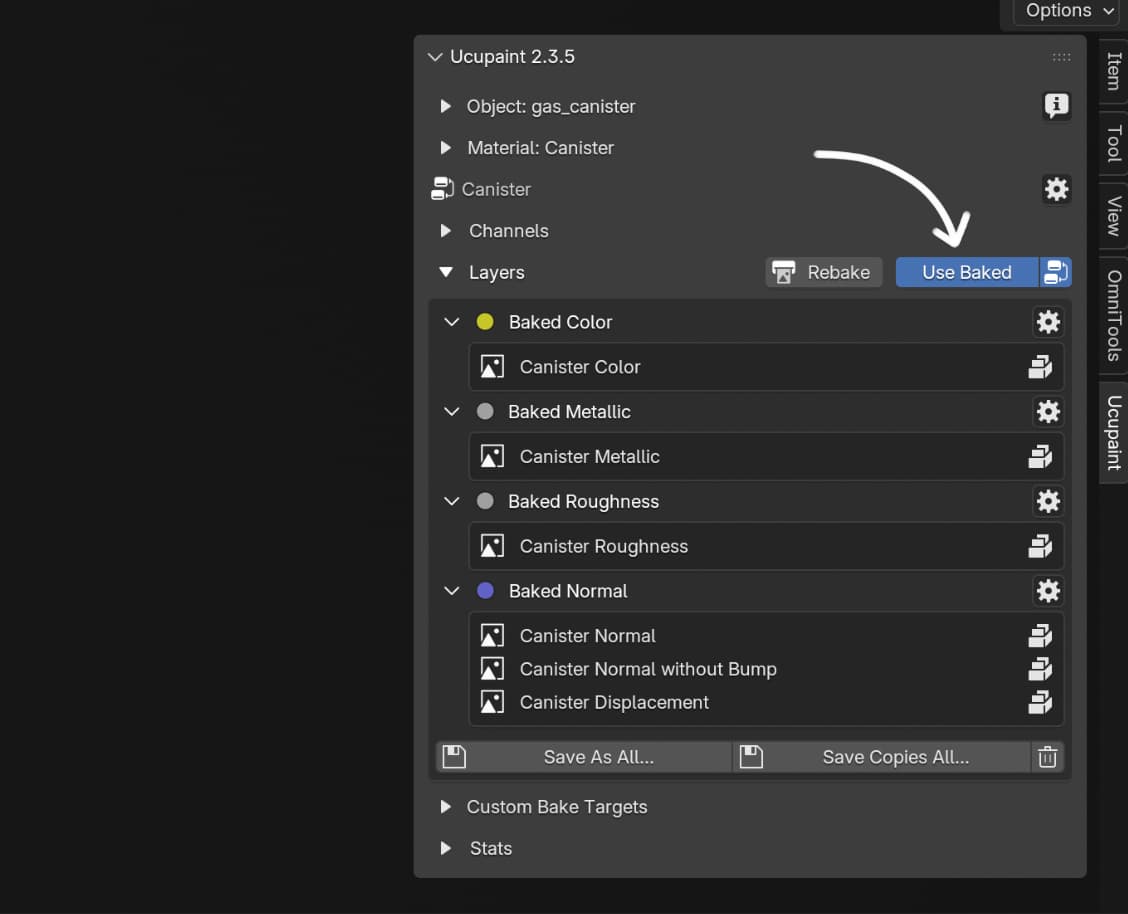
Task: Click save icon on Canister Normal without Bump
Action: point(1040,669)
